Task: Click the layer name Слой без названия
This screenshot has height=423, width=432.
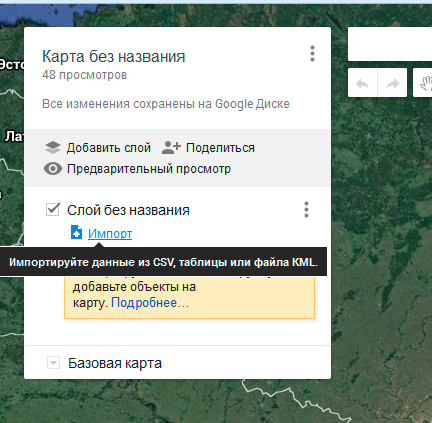Action: (128, 210)
